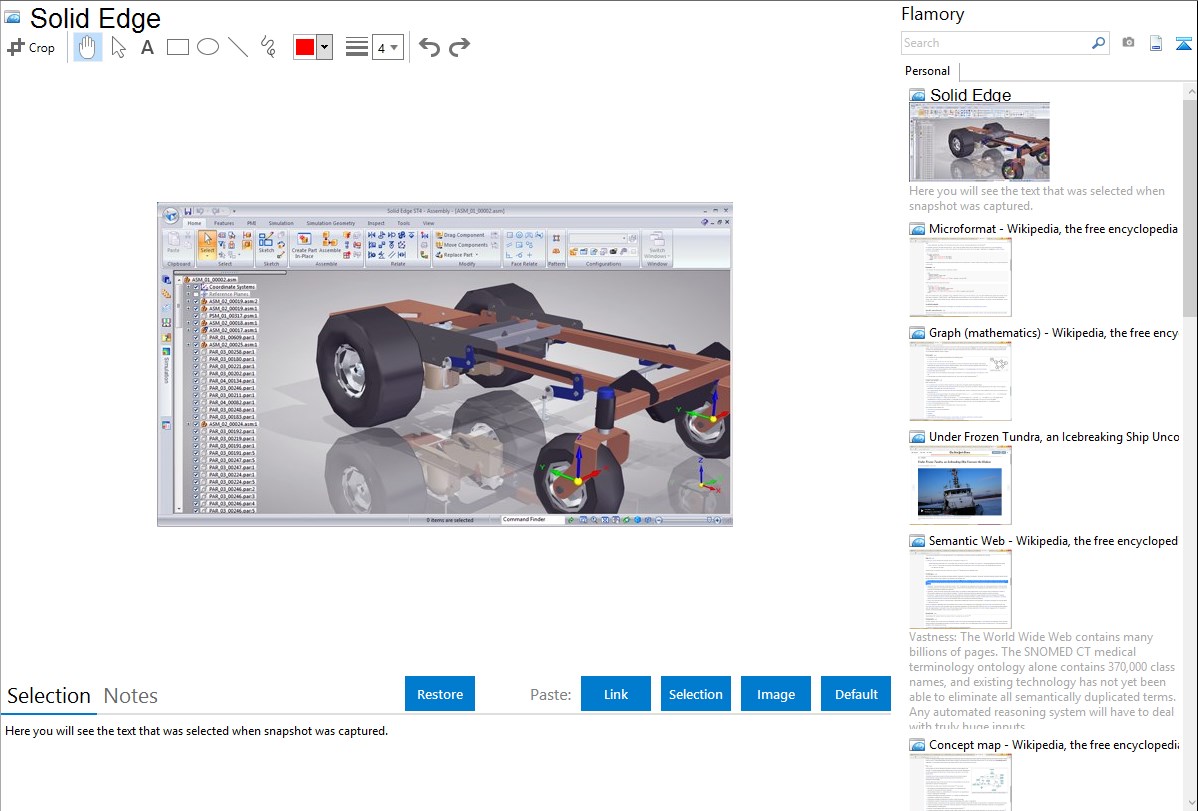1198x811 pixels.
Task: Capture a new snapshot with camera icon
Action: (x=1128, y=43)
